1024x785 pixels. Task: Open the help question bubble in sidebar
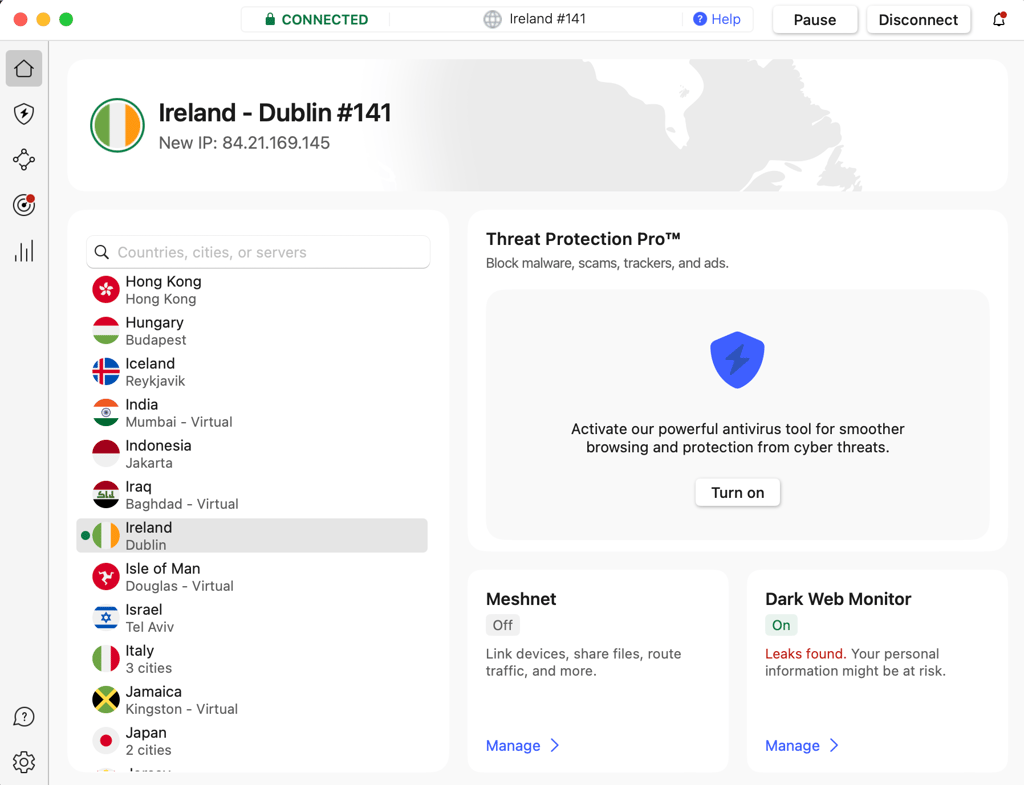pos(24,717)
